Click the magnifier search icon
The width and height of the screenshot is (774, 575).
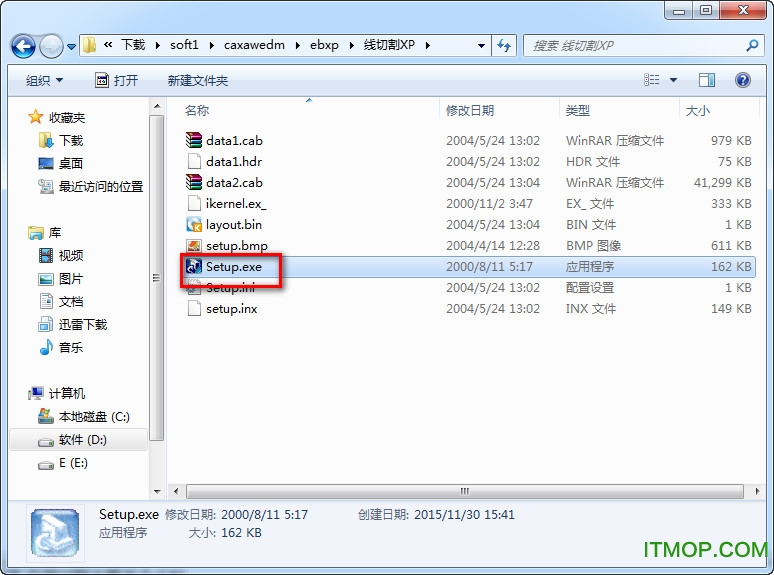(752, 45)
